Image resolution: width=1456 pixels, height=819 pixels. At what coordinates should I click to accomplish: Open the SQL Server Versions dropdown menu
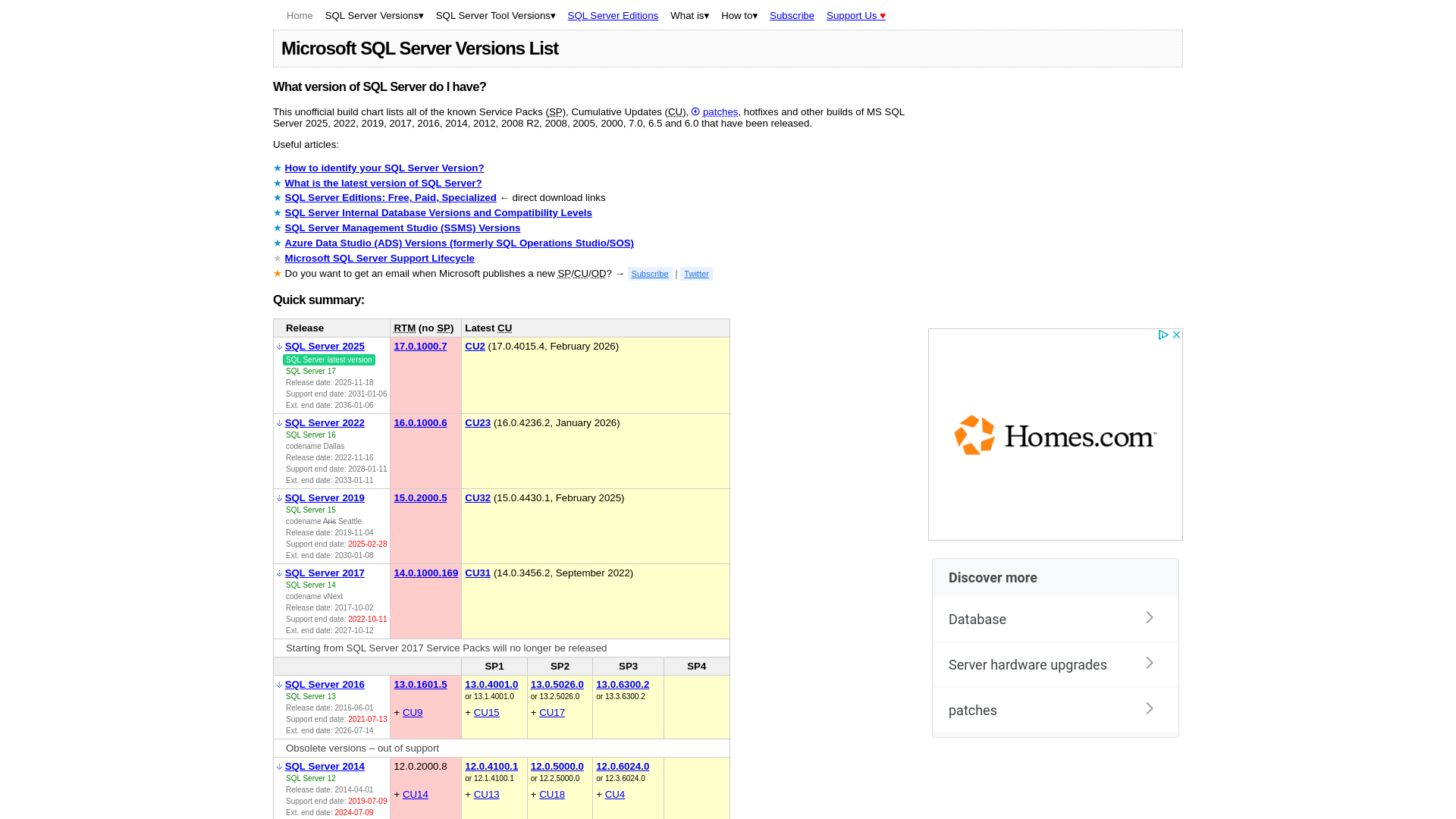click(375, 16)
